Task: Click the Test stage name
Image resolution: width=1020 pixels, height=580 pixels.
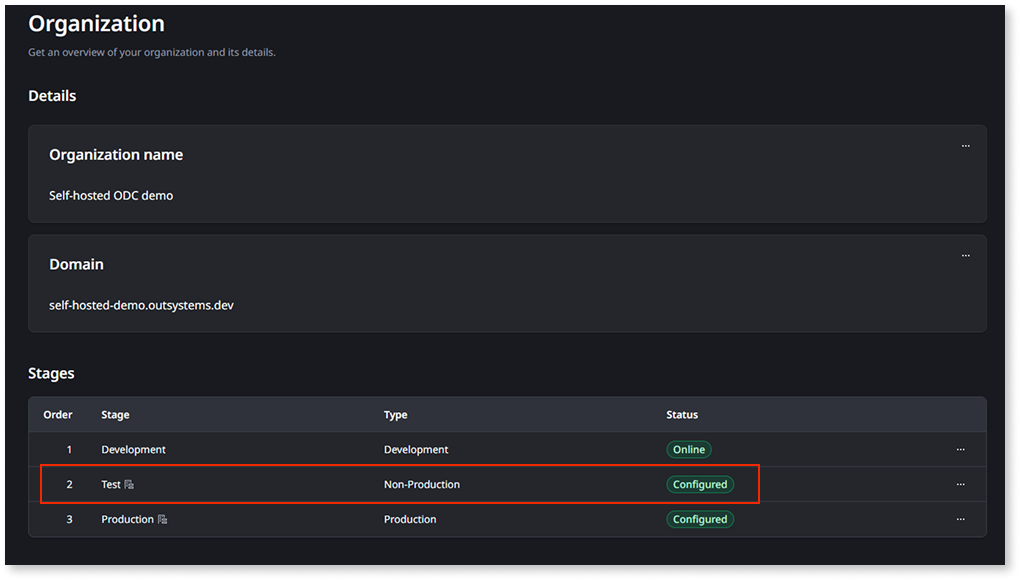Action: click(x=111, y=484)
